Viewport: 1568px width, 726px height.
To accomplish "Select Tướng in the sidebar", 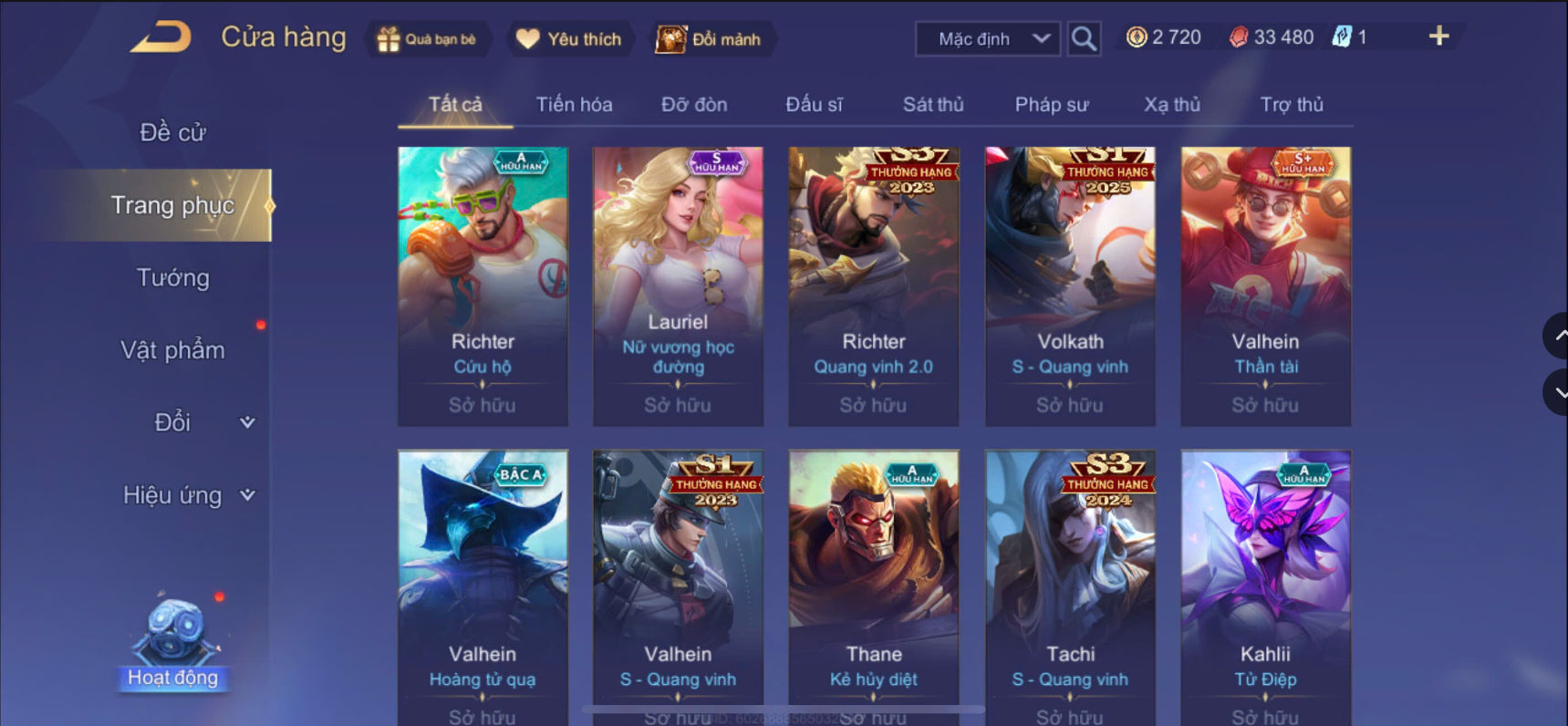I will pos(172,277).
